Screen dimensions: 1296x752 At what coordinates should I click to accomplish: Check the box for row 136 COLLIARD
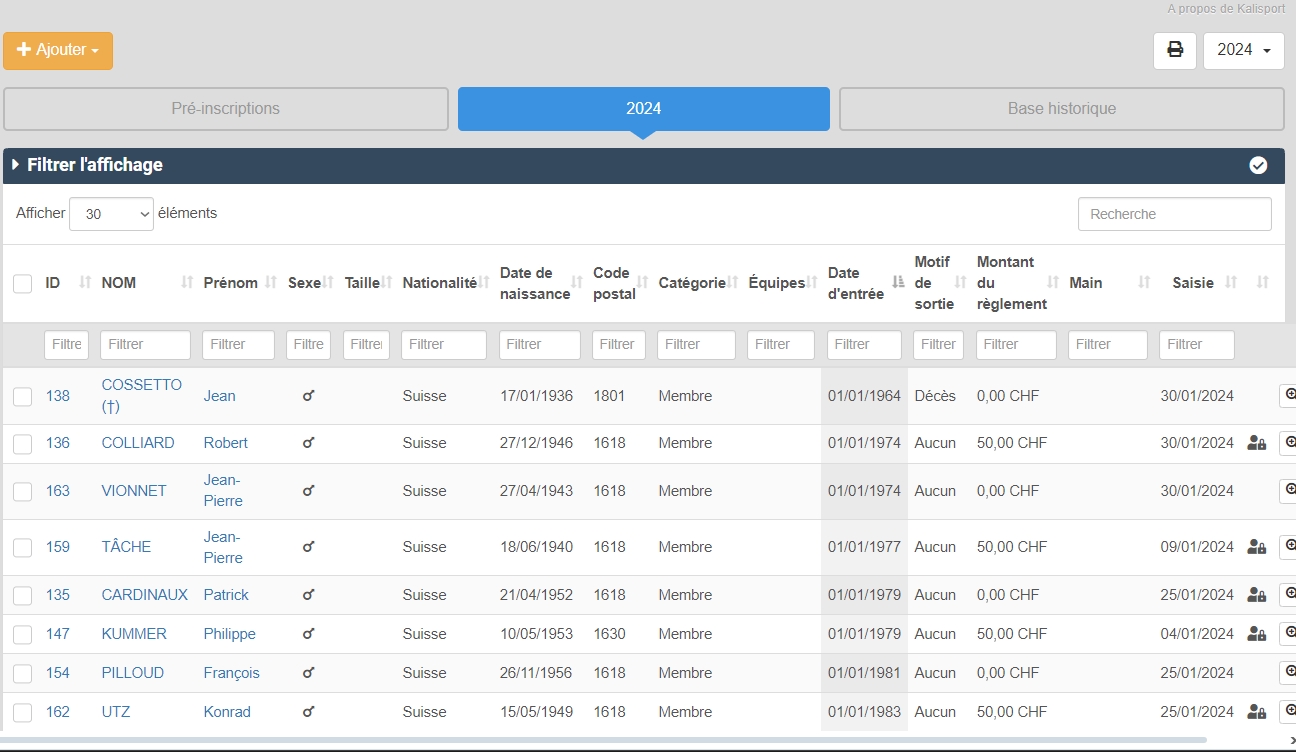[23, 444]
